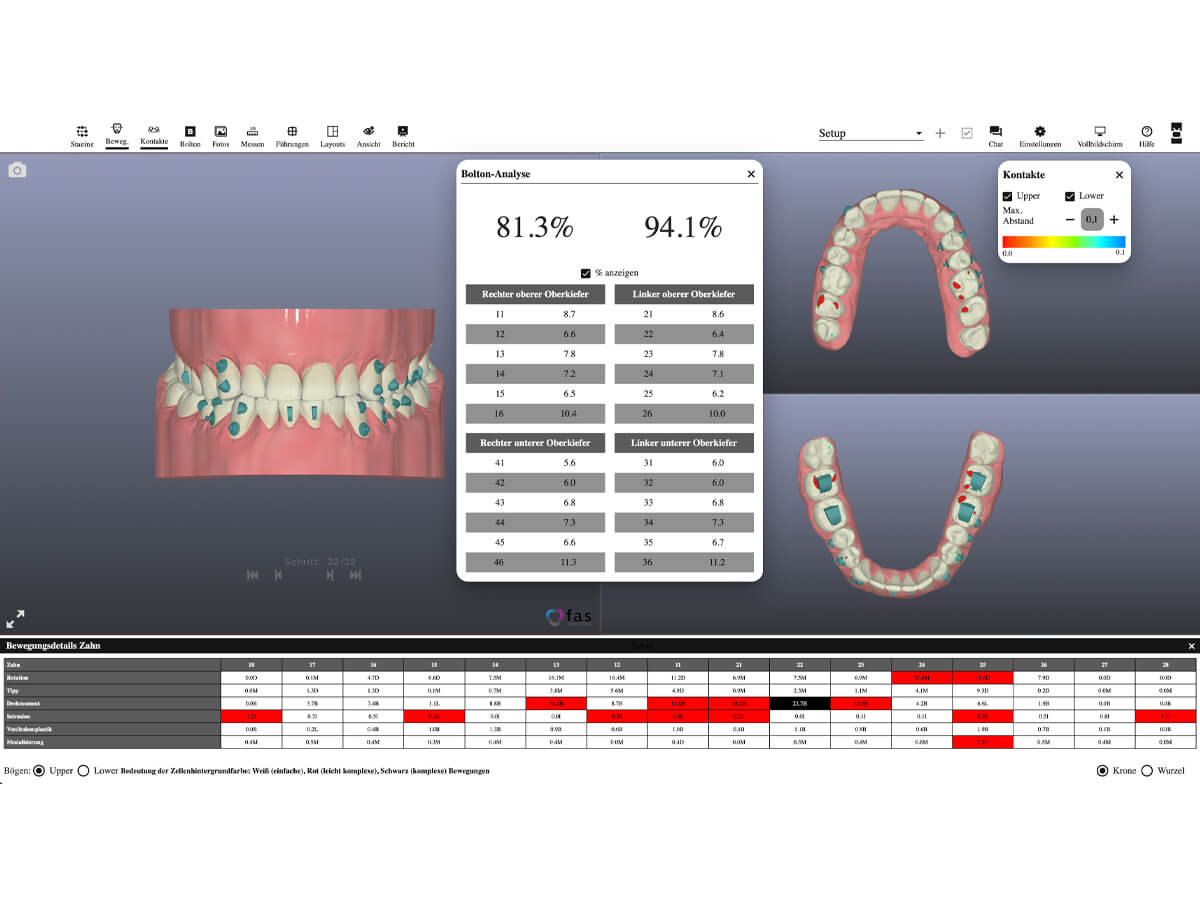Click the Max. Abstand value field
The width and height of the screenshot is (1200, 900).
click(x=1092, y=220)
